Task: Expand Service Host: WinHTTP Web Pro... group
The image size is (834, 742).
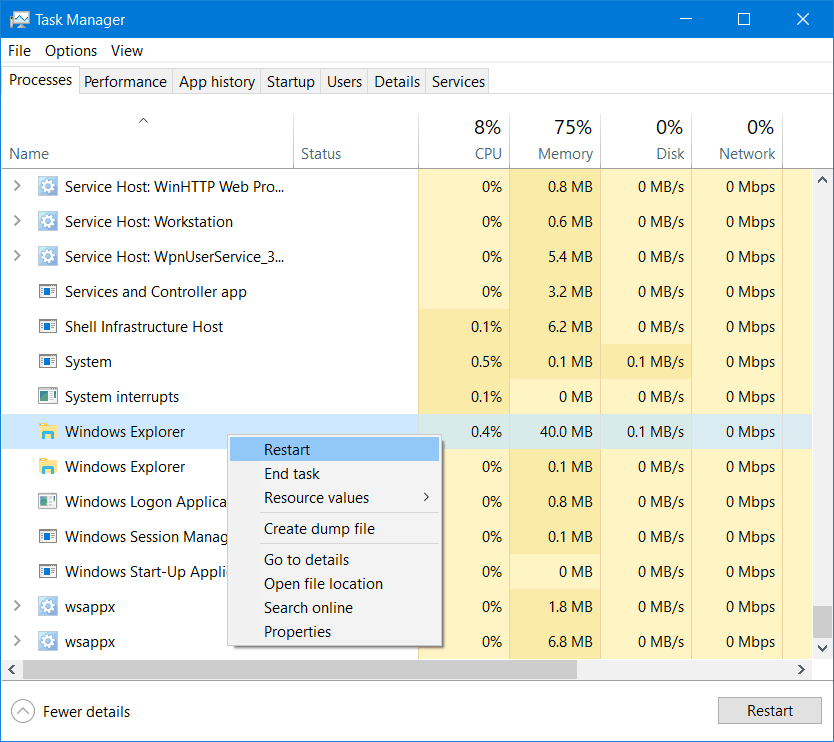Action: click(18, 186)
